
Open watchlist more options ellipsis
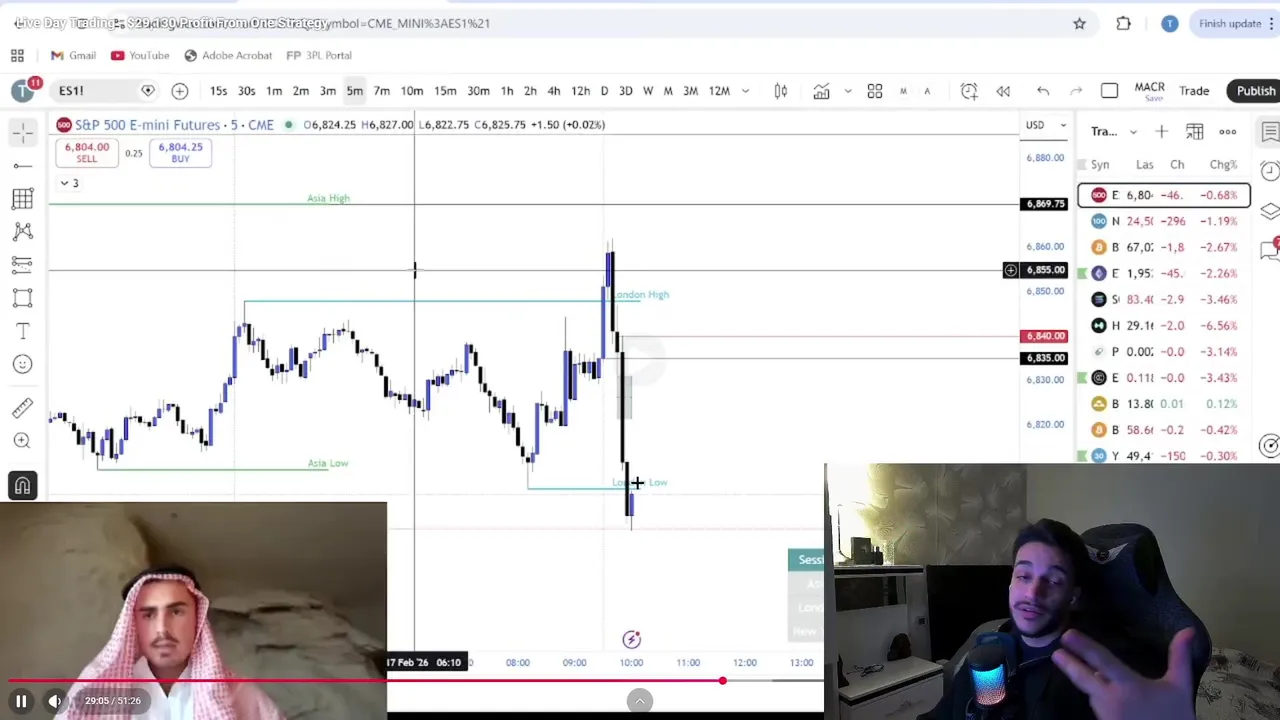tap(1228, 131)
